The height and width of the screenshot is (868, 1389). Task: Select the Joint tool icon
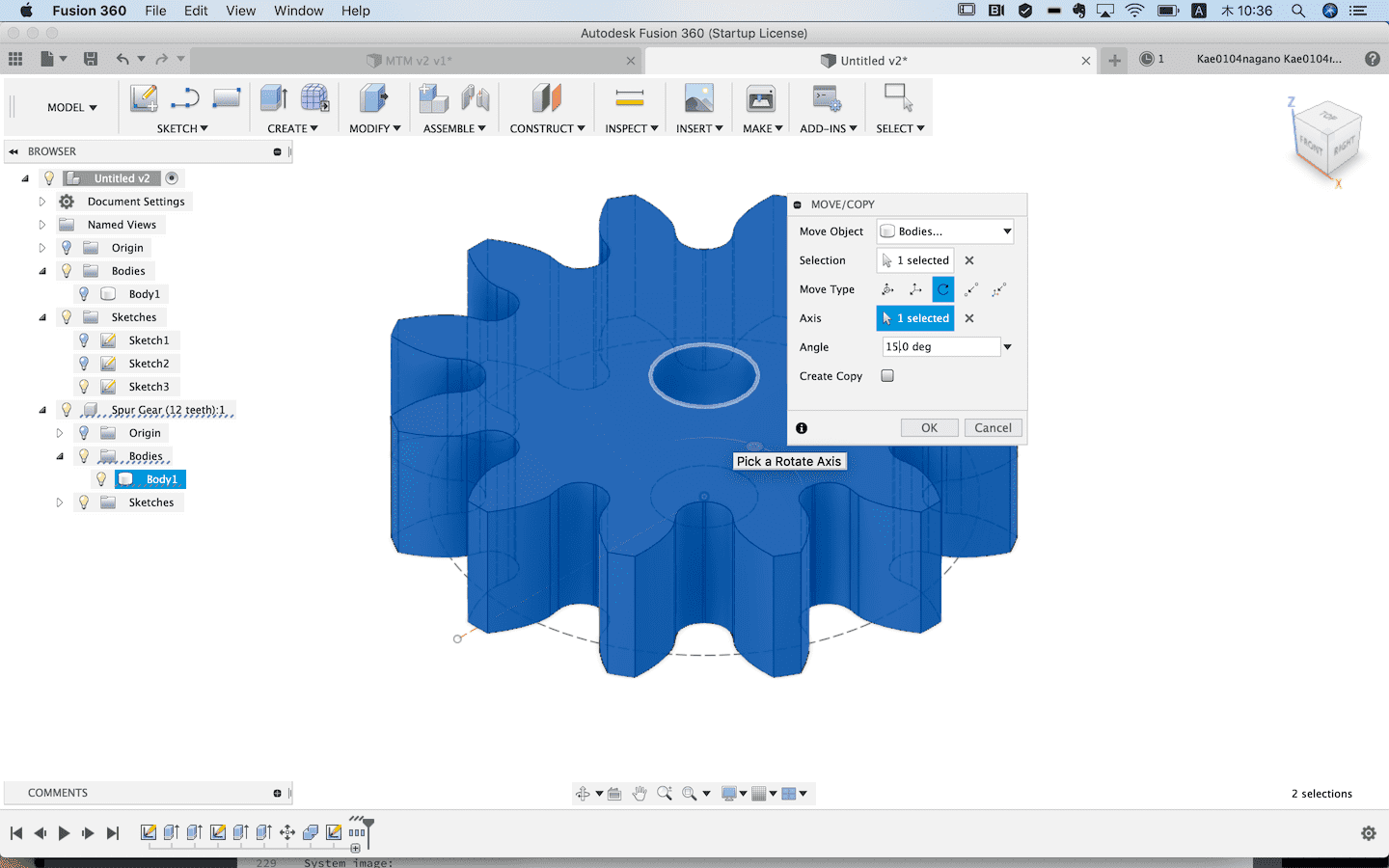475,98
